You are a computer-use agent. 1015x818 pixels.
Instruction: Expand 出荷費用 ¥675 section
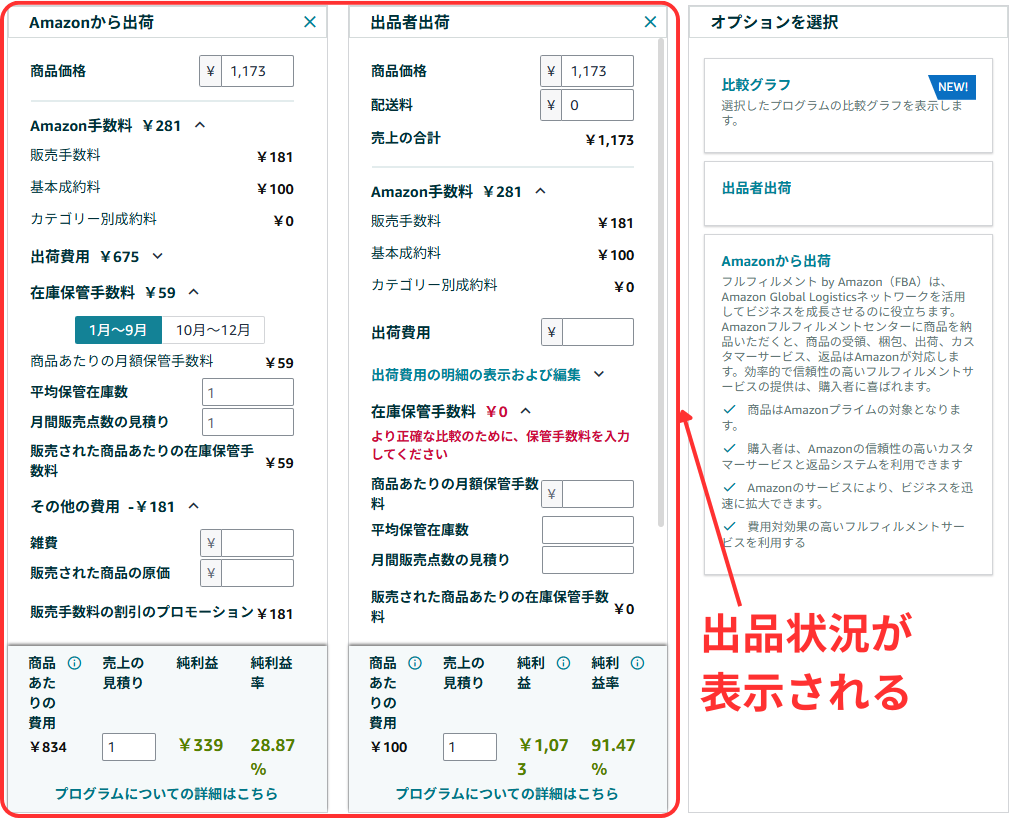[x=157, y=256]
